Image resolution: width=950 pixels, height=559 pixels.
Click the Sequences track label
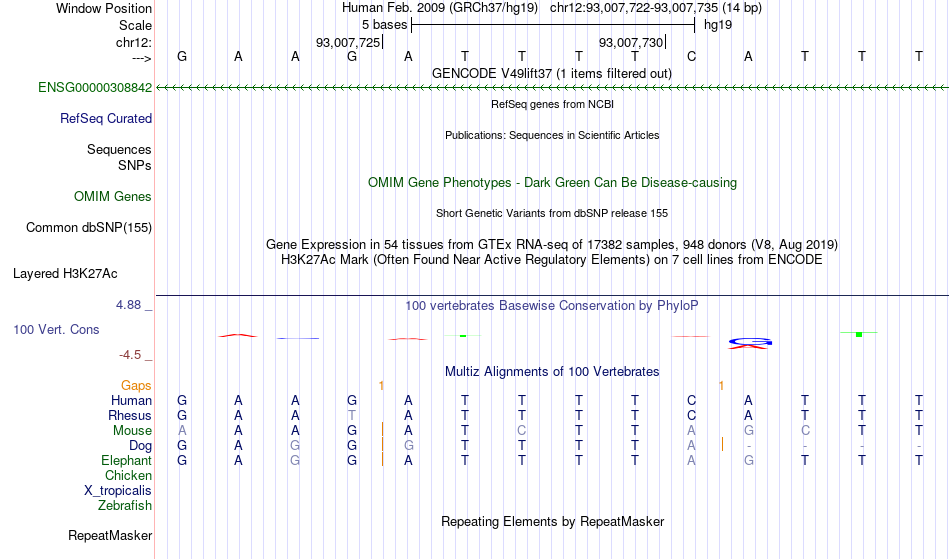pos(119,150)
